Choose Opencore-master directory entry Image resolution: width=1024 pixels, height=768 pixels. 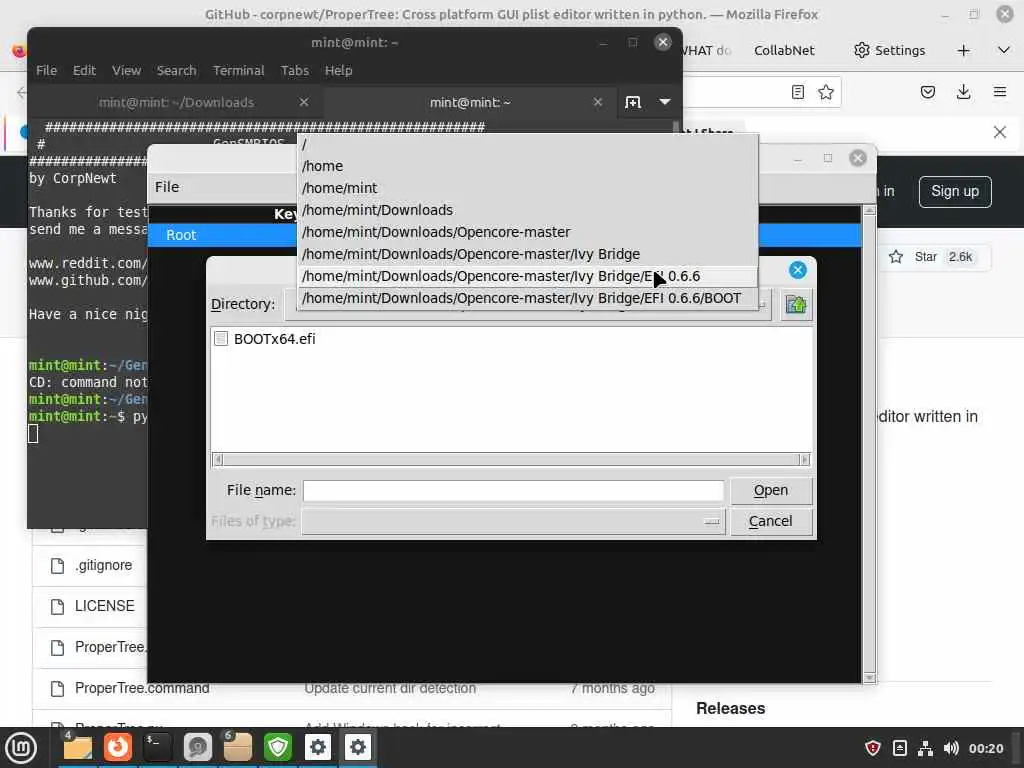coord(528,232)
